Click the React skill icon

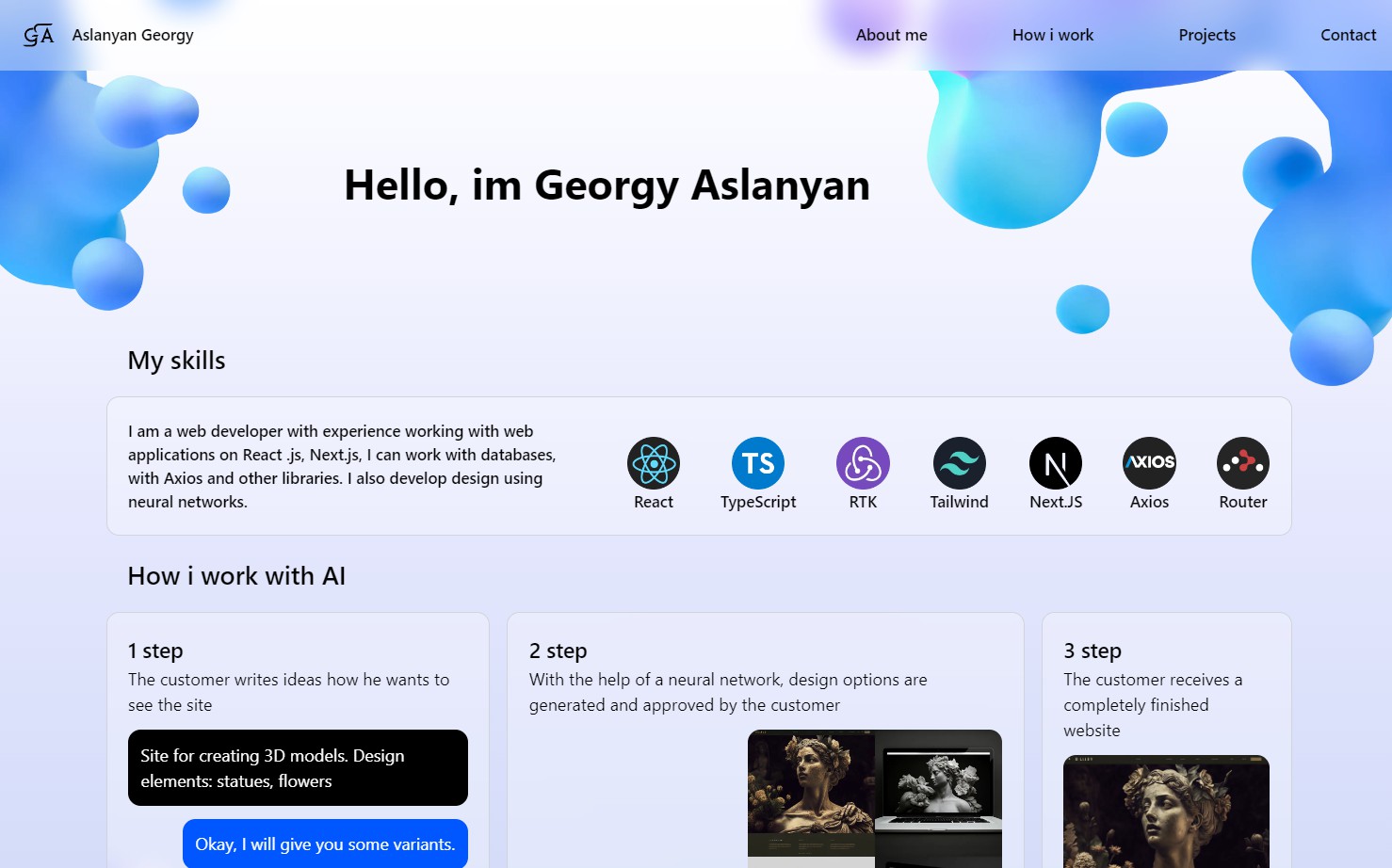pos(654,463)
